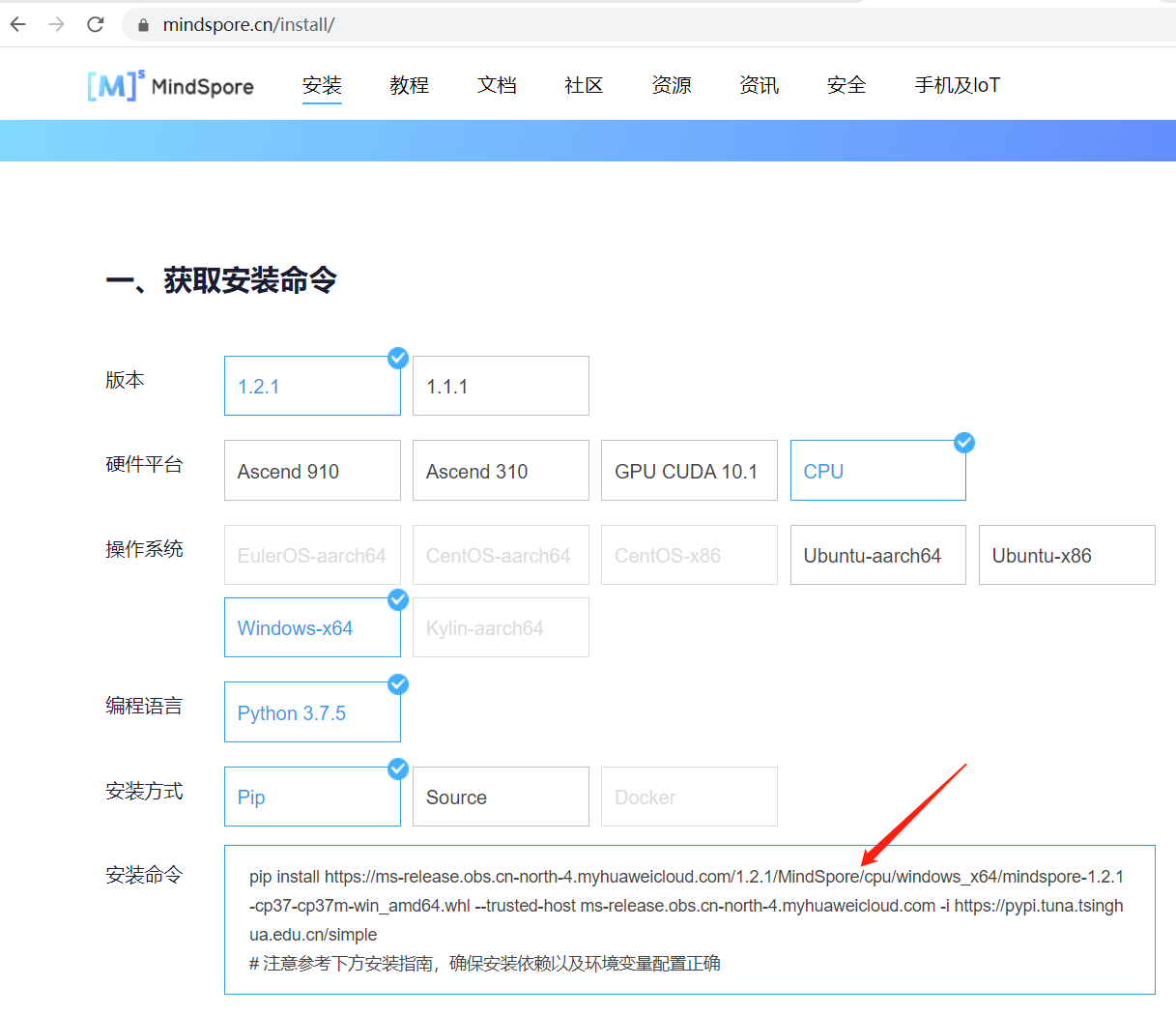Click the 安装方式 row label
Image resolution: width=1176 pixels, height=1015 pixels.
click(x=144, y=791)
